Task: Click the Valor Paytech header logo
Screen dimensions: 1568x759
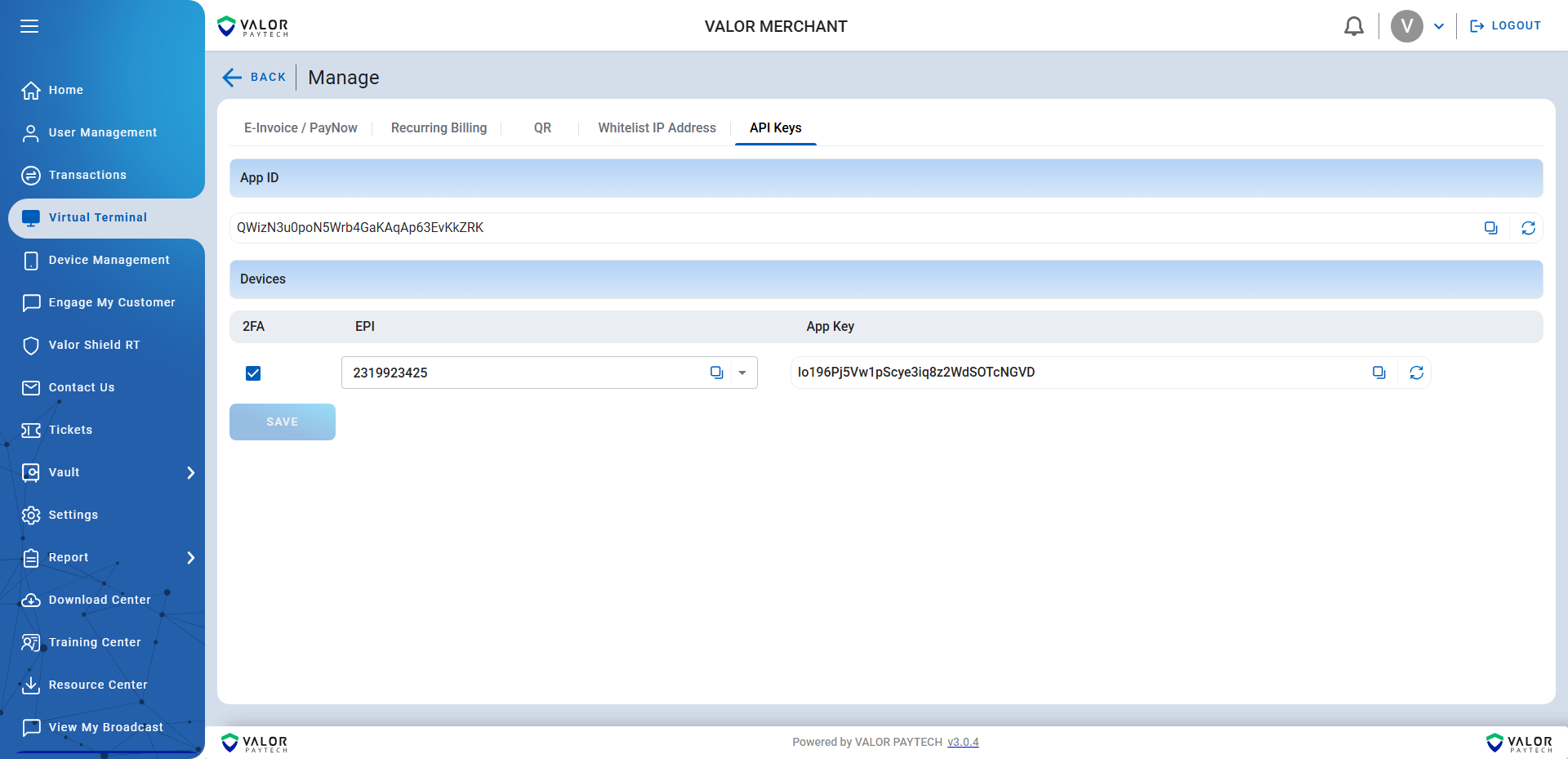Action: [x=253, y=27]
